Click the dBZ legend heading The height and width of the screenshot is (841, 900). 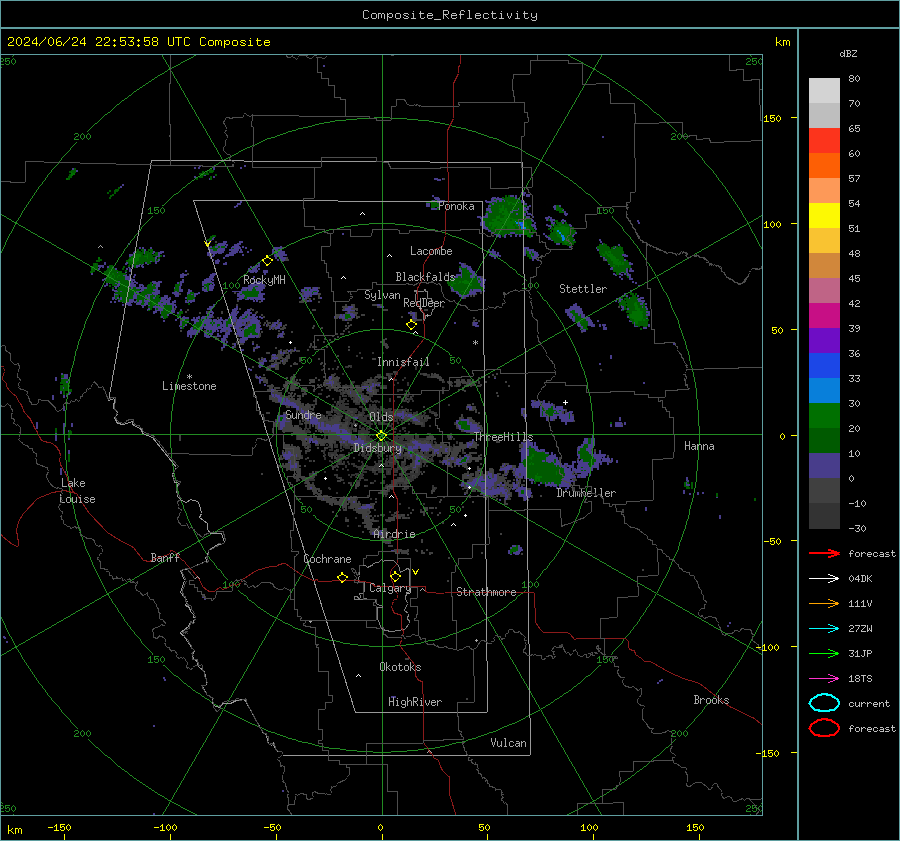click(x=848, y=53)
